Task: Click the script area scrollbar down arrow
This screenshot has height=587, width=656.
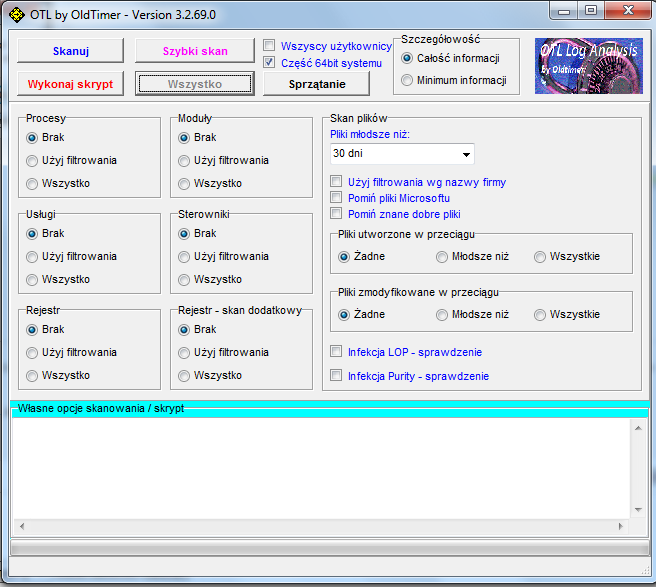Action: click(640, 510)
